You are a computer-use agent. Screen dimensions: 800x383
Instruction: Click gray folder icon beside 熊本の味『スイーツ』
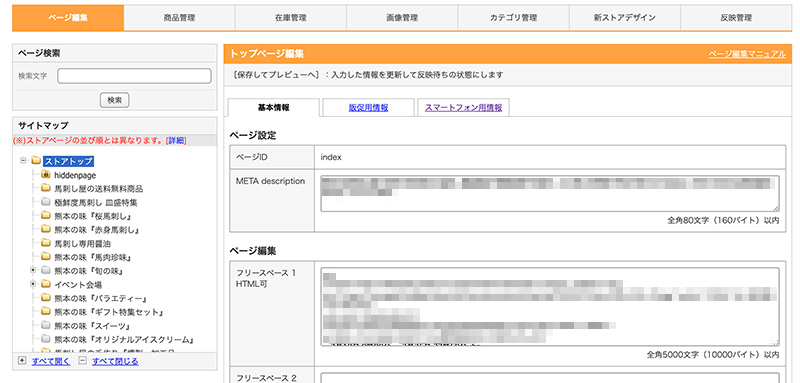tap(45, 325)
